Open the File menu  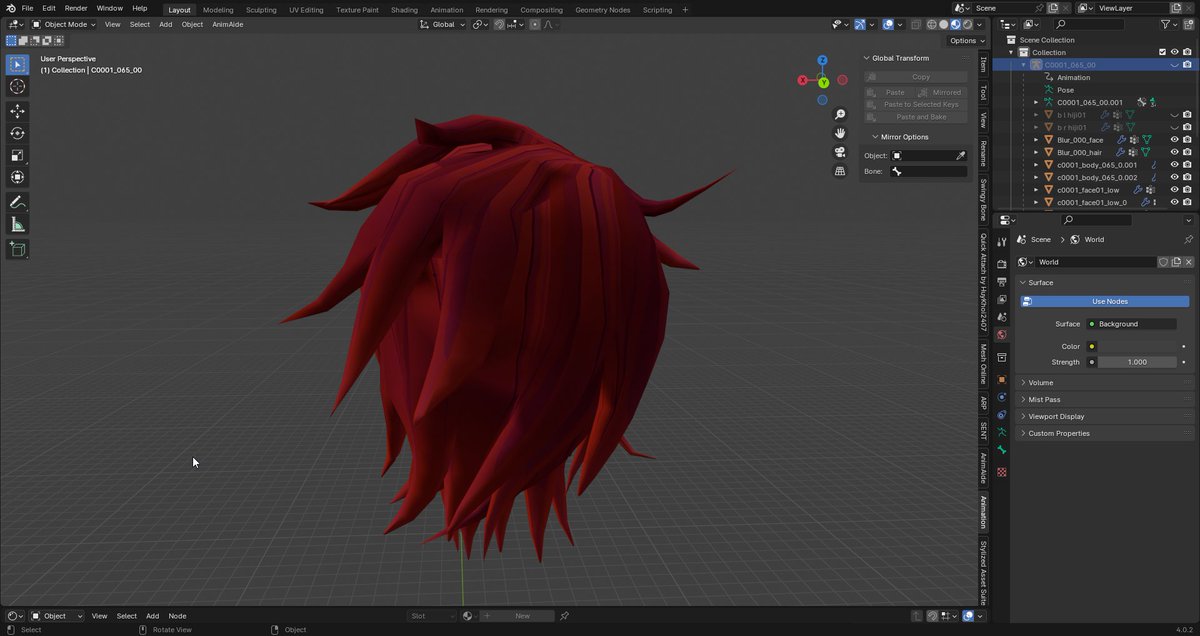click(27, 8)
